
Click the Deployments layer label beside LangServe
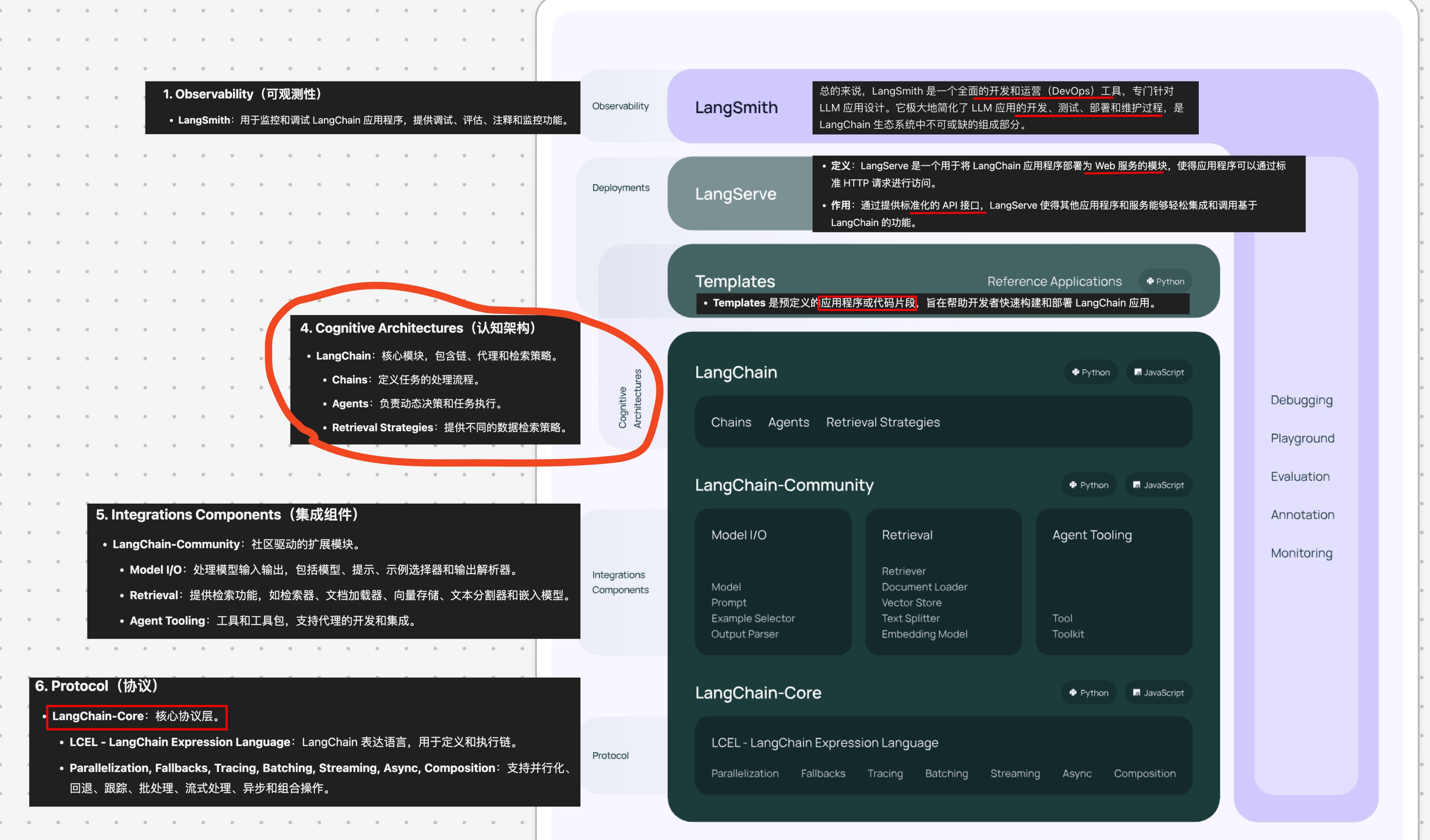(x=621, y=188)
